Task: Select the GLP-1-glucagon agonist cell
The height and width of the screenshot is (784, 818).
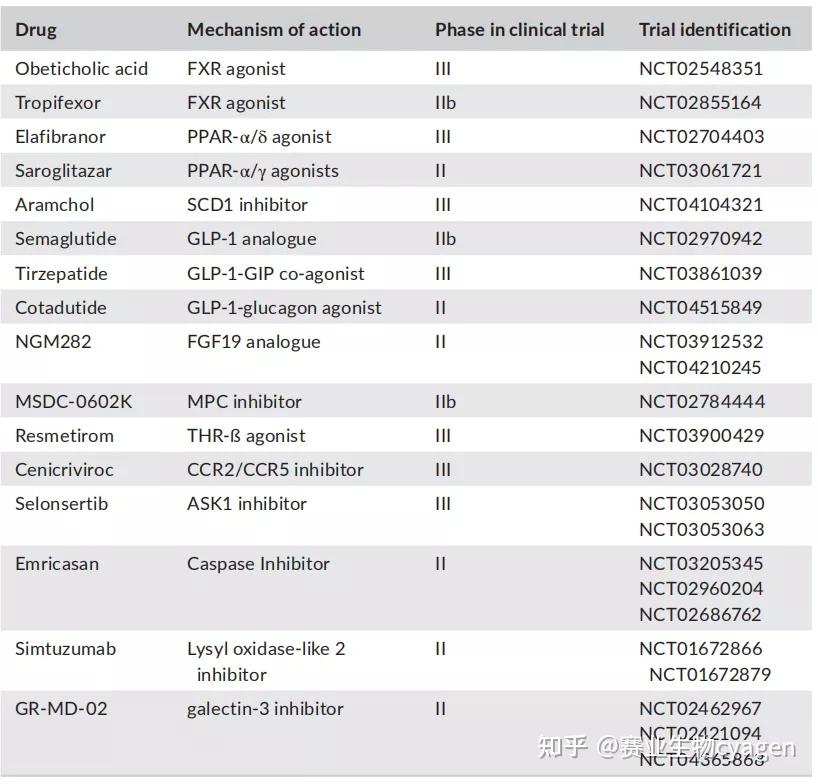Action: 284,308
